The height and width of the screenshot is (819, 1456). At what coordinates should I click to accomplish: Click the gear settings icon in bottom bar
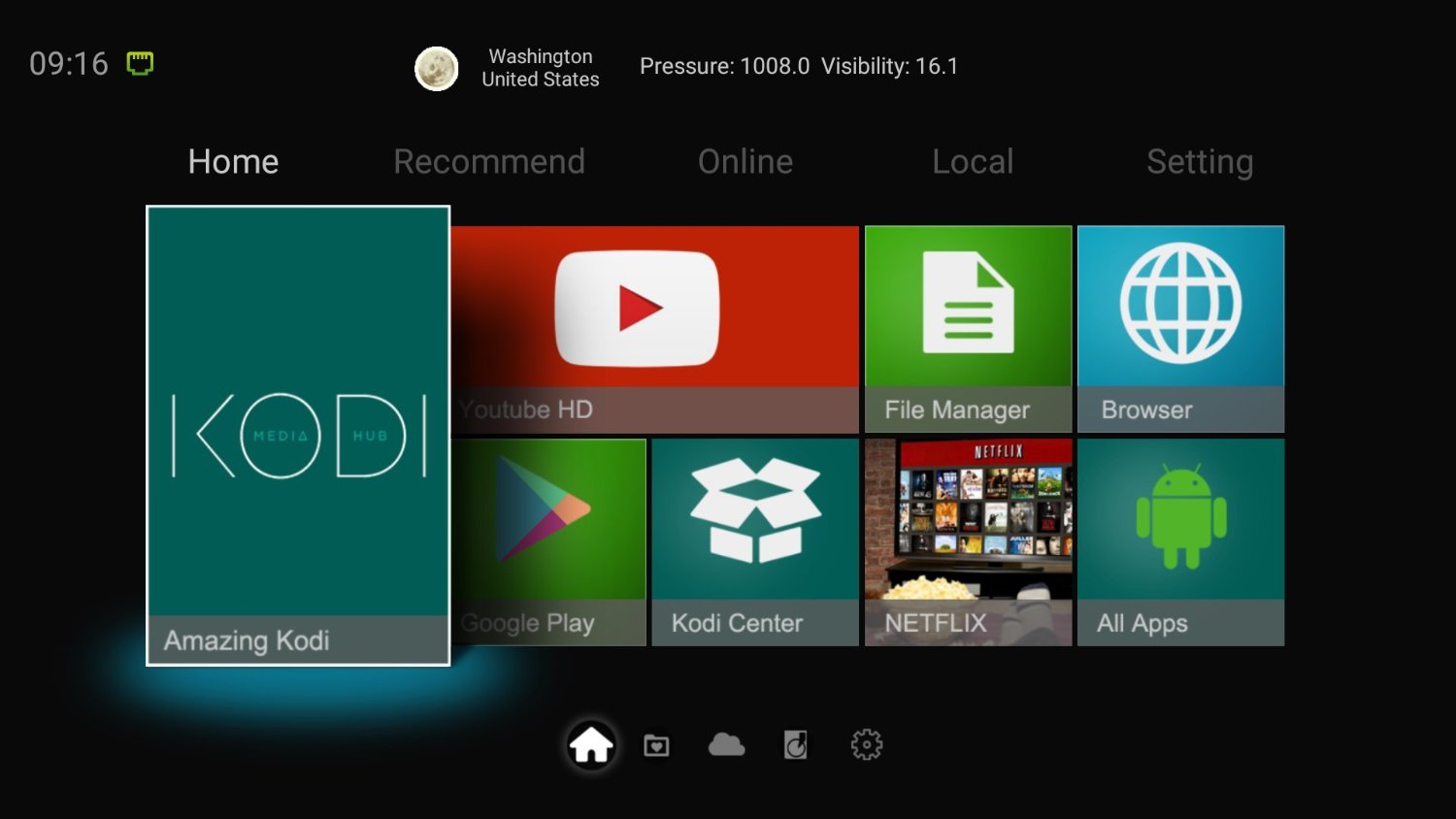867,745
